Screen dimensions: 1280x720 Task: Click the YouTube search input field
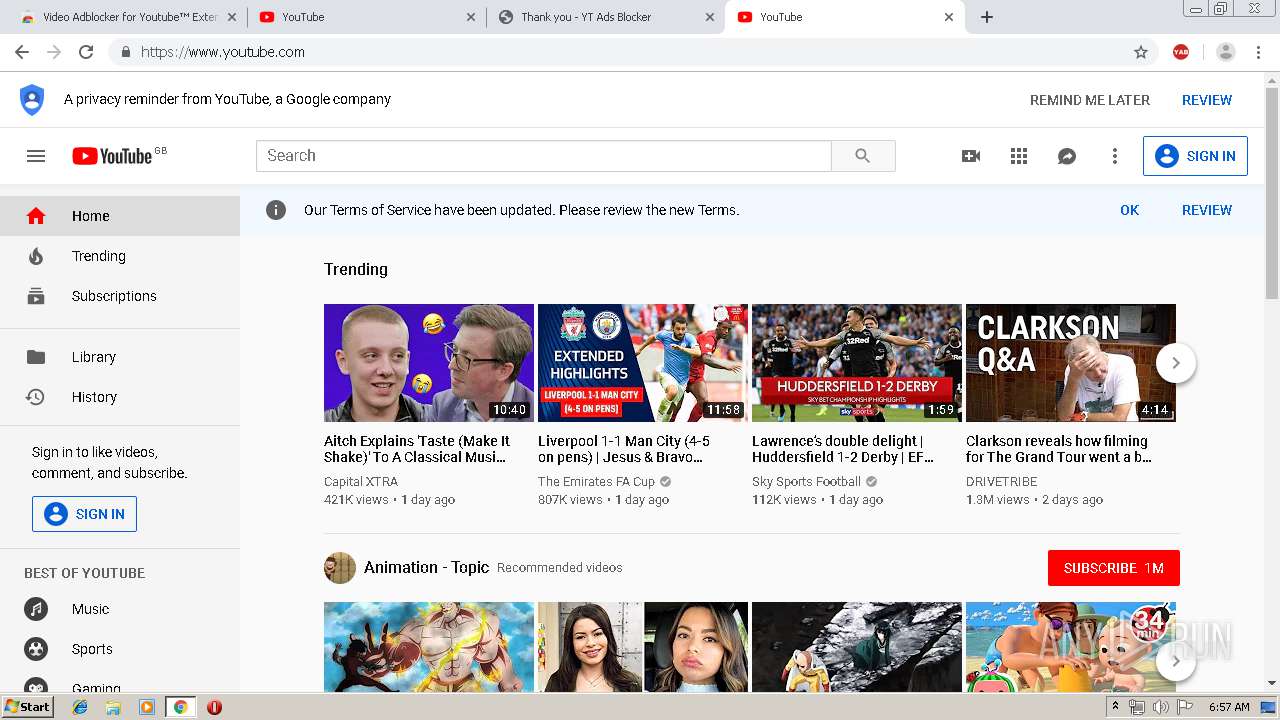544,156
